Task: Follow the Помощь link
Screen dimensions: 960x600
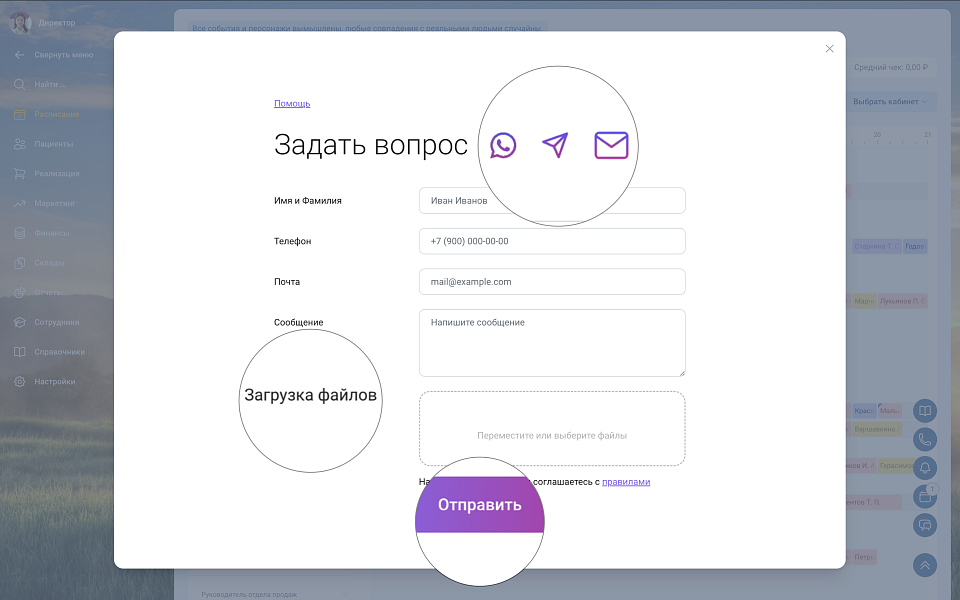Action: [x=292, y=103]
